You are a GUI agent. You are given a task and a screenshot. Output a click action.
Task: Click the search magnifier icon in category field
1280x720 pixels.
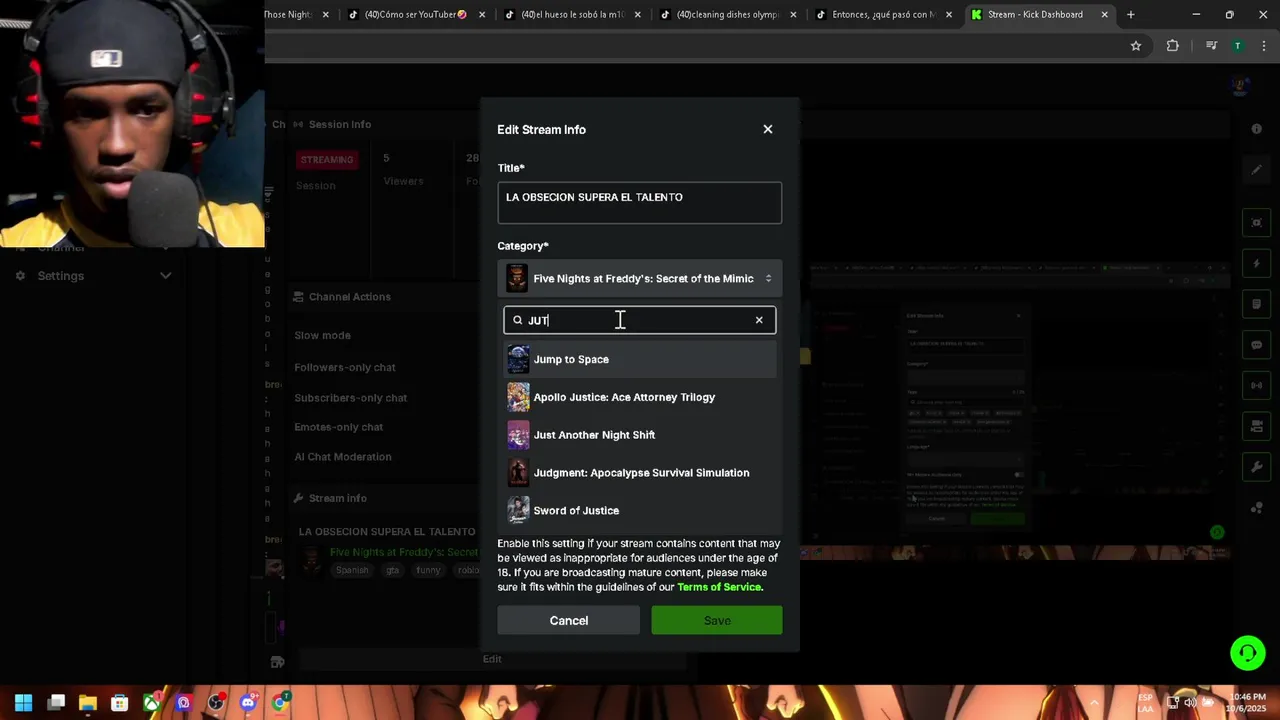click(x=517, y=320)
